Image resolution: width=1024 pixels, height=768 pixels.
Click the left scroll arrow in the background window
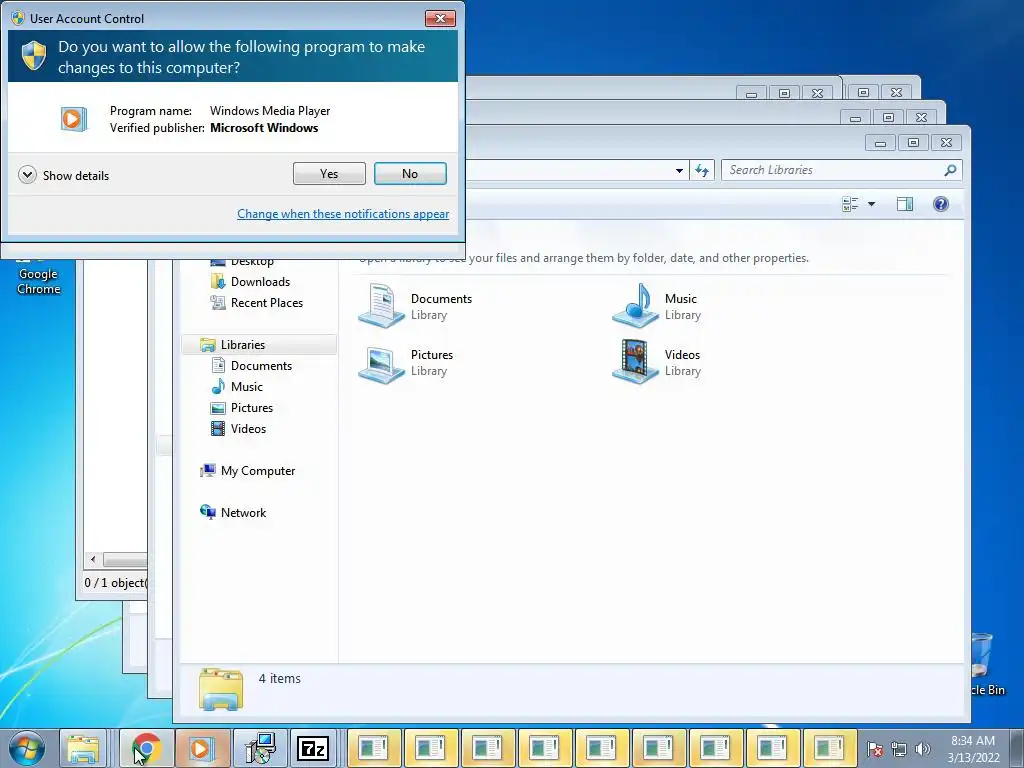click(93, 559)
